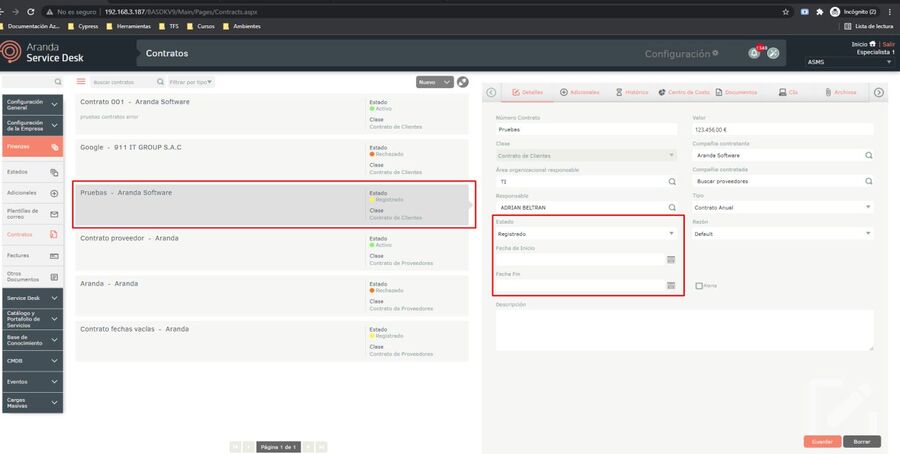
Task: Switch to Archivos tab
Action: pos(841,92)
